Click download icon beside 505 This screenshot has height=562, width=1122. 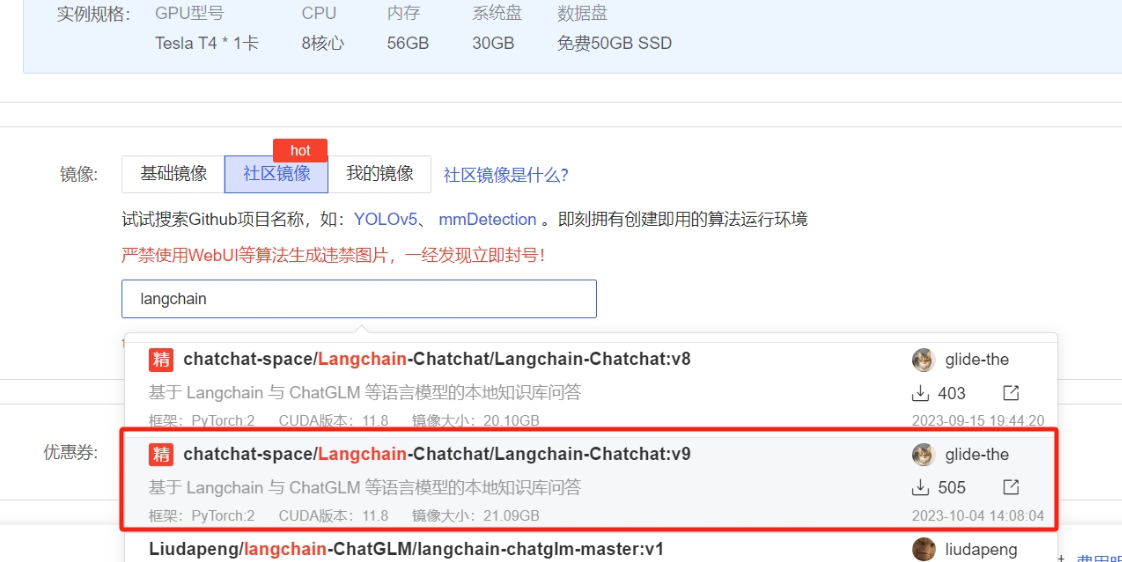[920, 488]
